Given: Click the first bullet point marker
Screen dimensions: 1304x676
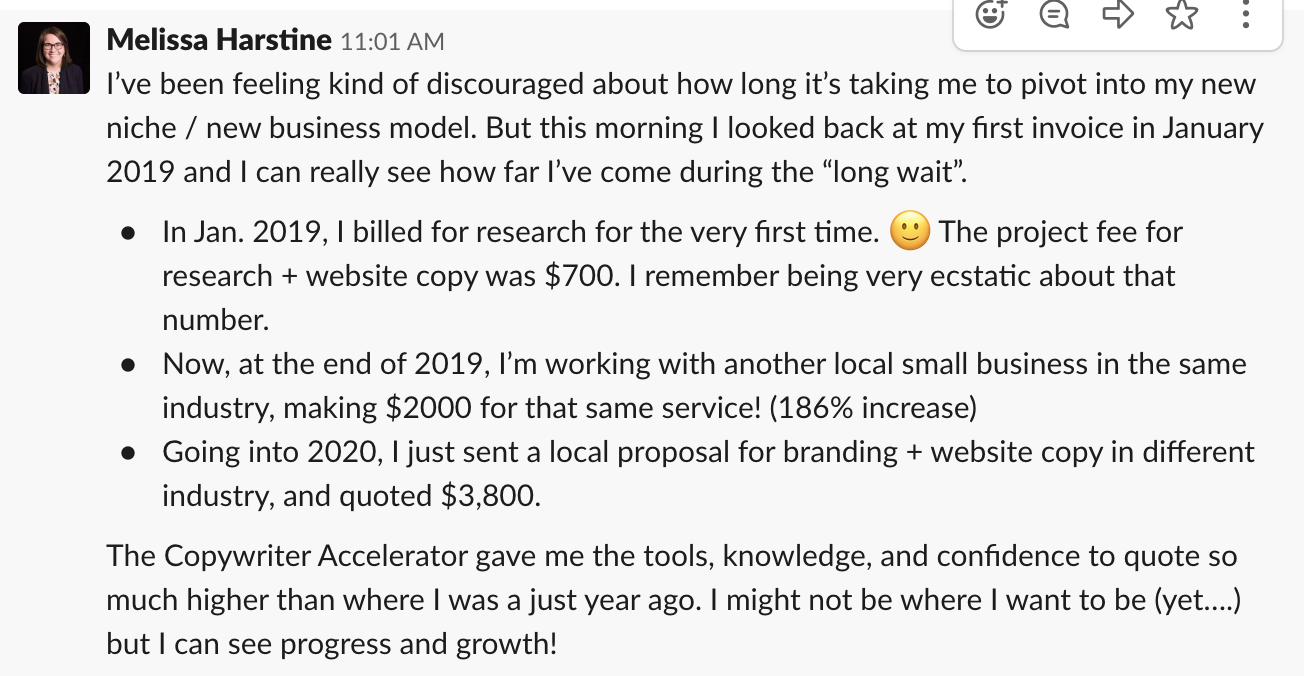Looking at the screenshot, I should (128, 234).
